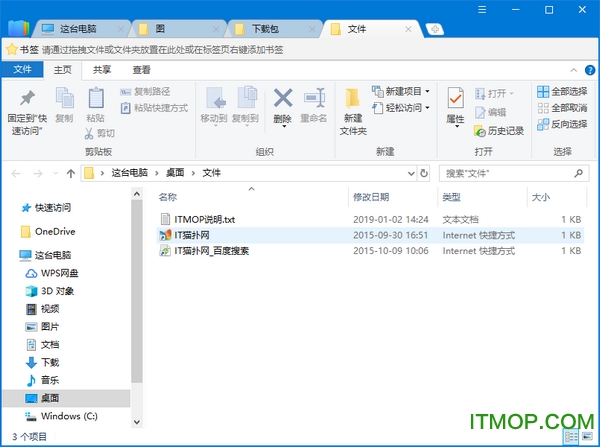Select all items
This screenshot has width=600, height=447.
click(562, 91)
